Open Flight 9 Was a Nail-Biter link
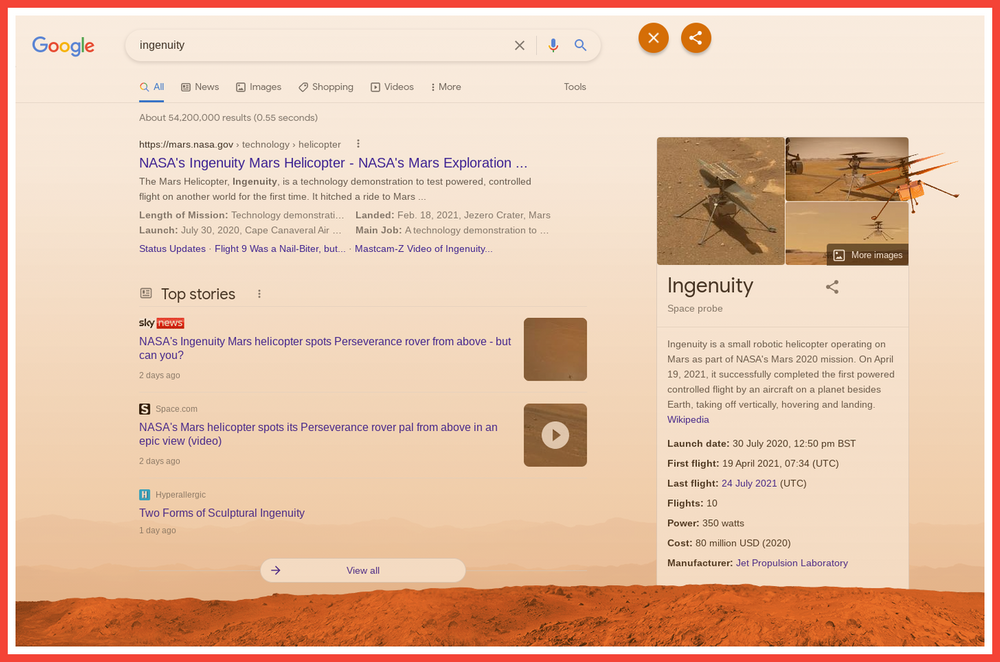 coord(280,249)
